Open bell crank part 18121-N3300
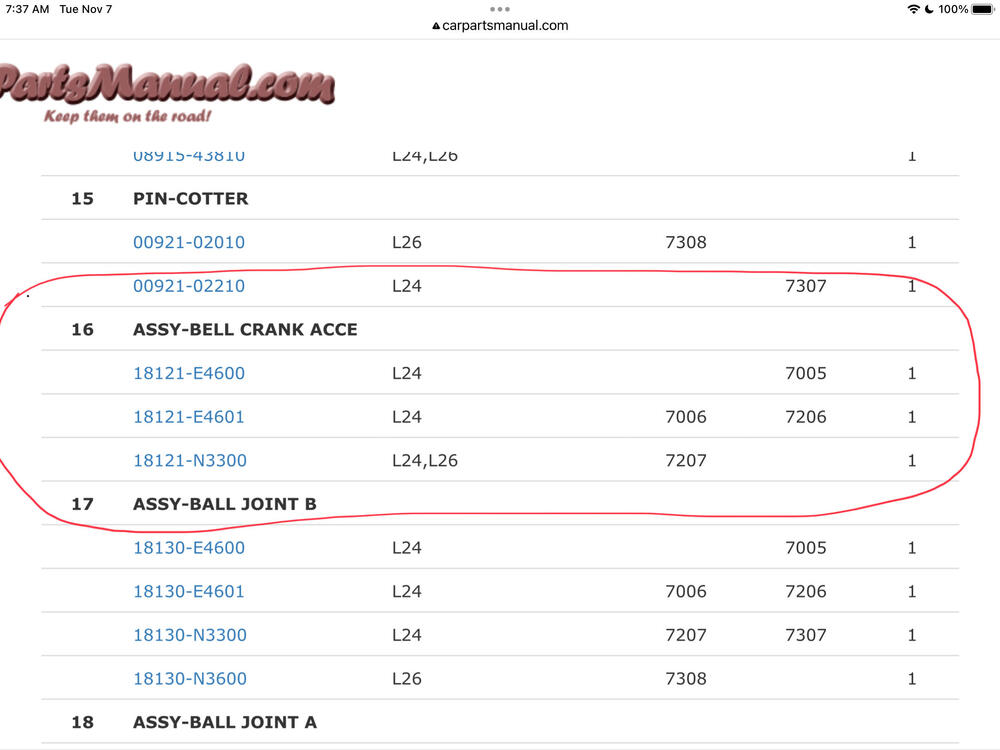The image size is (1000, 750). pos(190,461)
